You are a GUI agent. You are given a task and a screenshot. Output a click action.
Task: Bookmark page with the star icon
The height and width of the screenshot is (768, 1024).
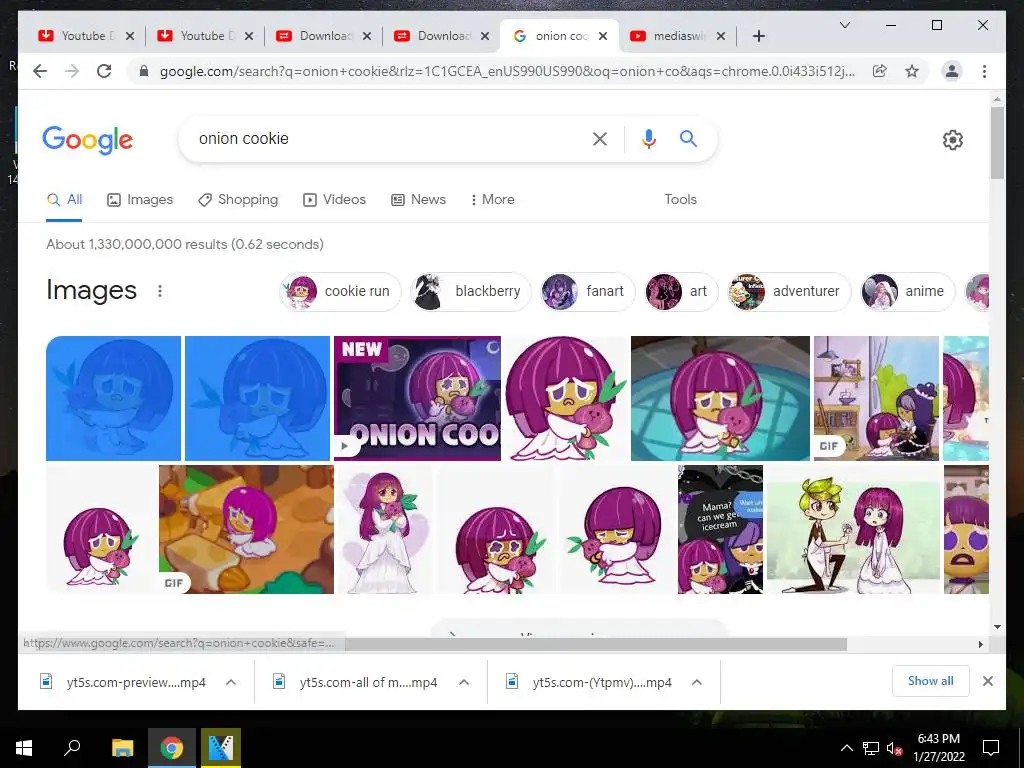pos(912,71)
